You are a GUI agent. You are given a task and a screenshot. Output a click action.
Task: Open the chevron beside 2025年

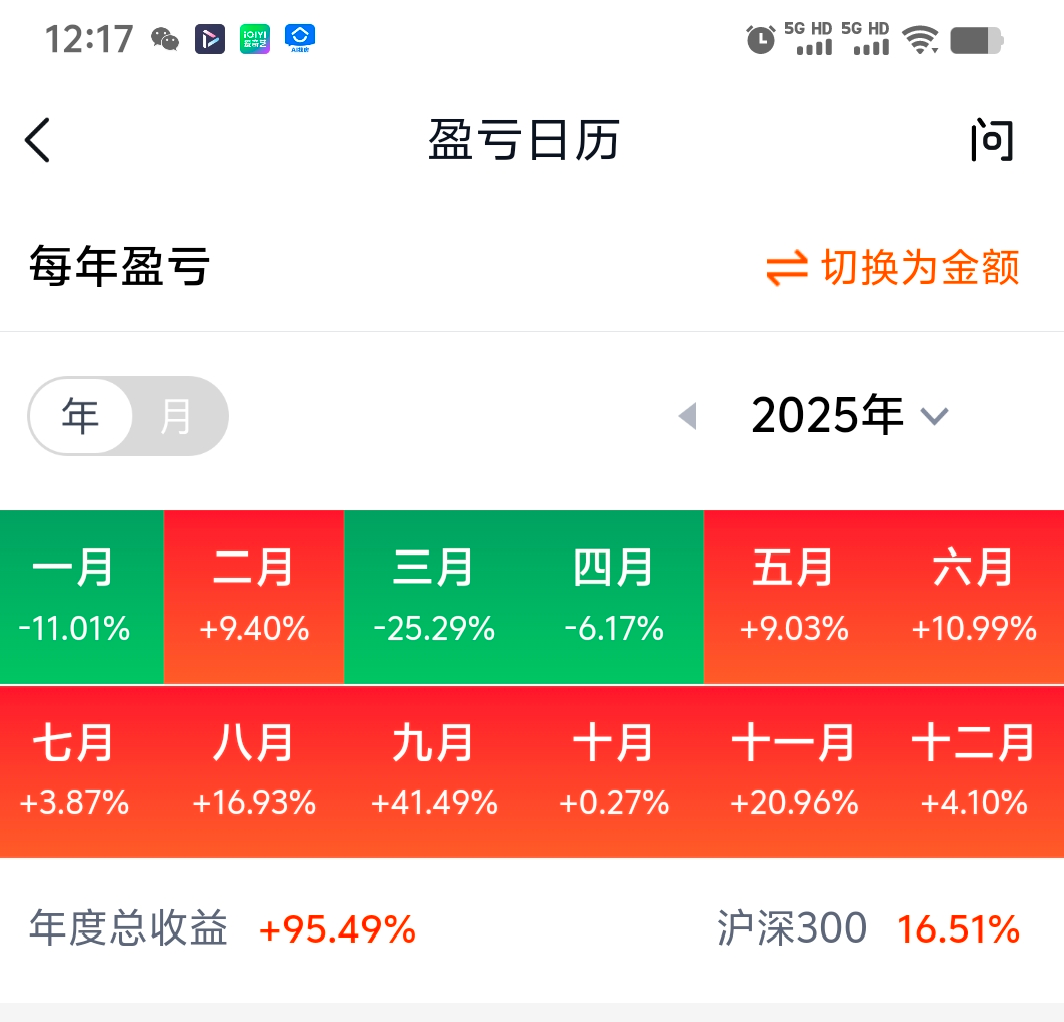934,416
